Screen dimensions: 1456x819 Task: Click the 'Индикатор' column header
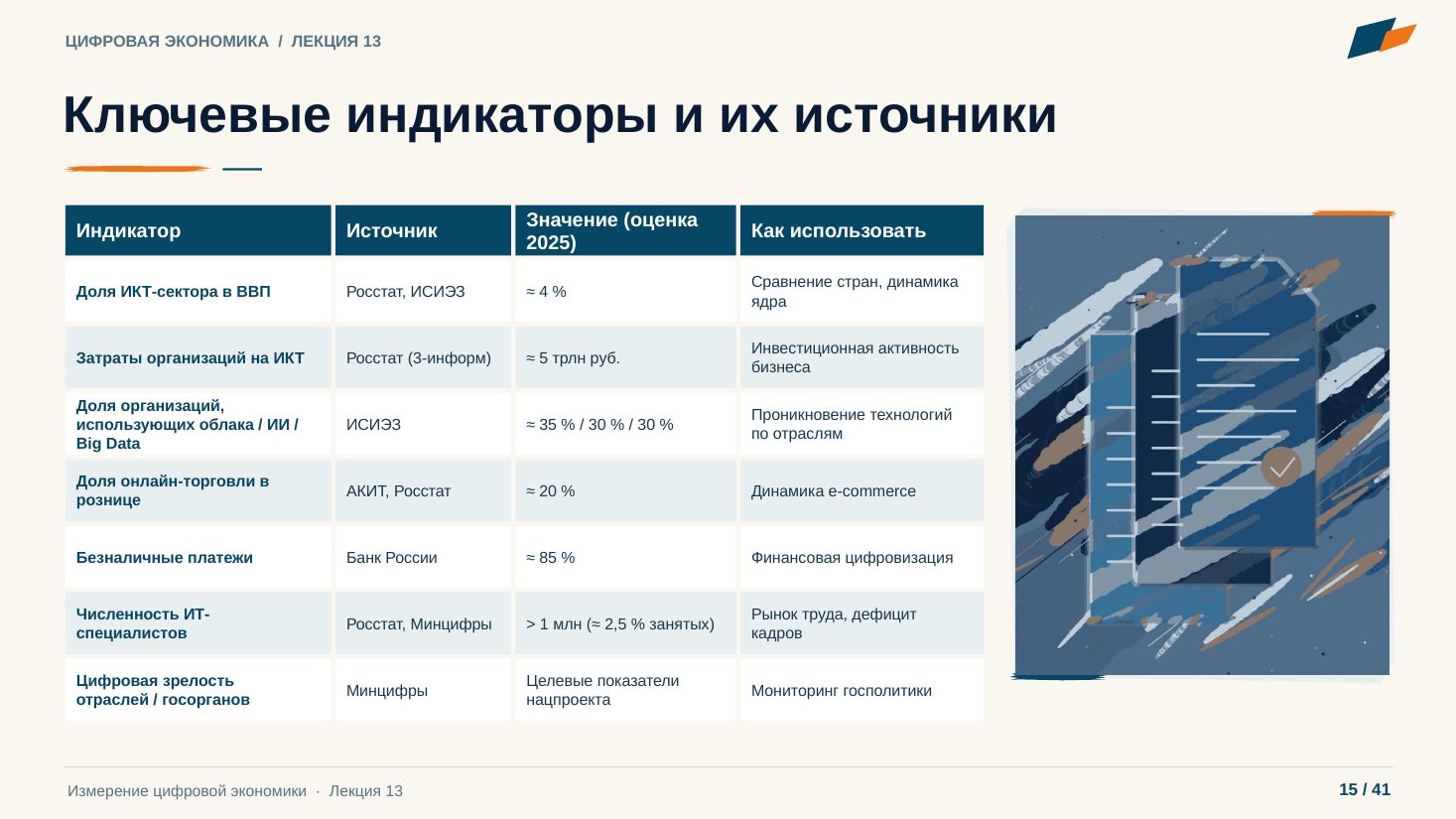[199, 230]
